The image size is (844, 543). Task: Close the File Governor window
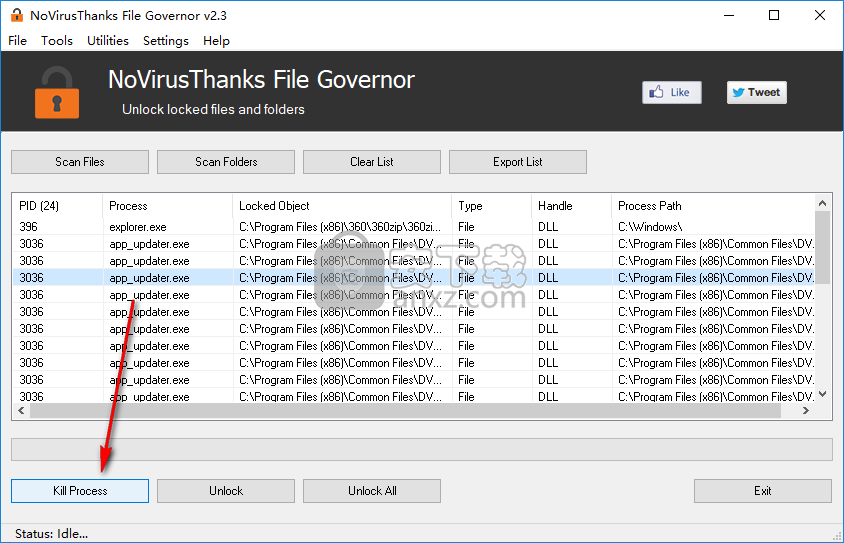tap(820, 15)
